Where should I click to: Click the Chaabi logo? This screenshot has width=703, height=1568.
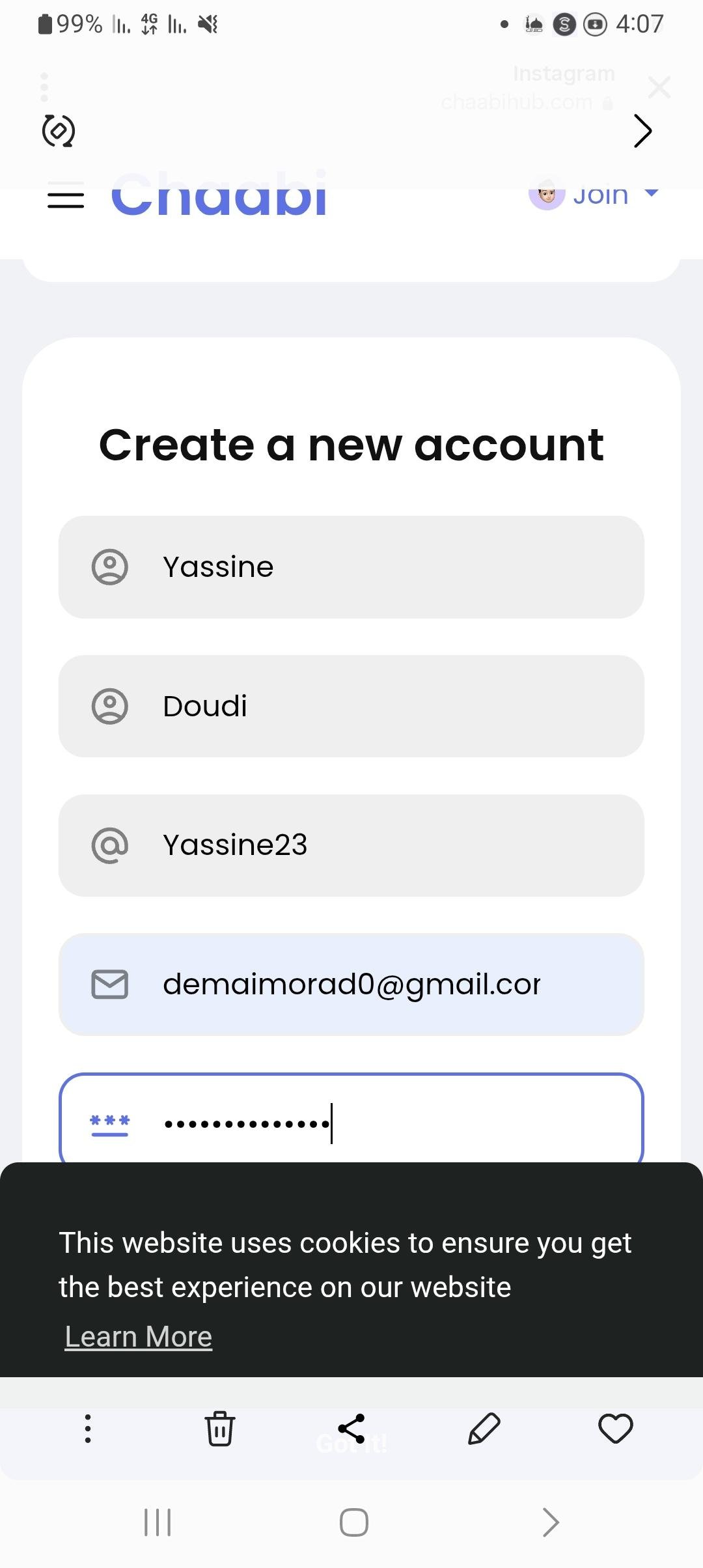coord(219,195)
